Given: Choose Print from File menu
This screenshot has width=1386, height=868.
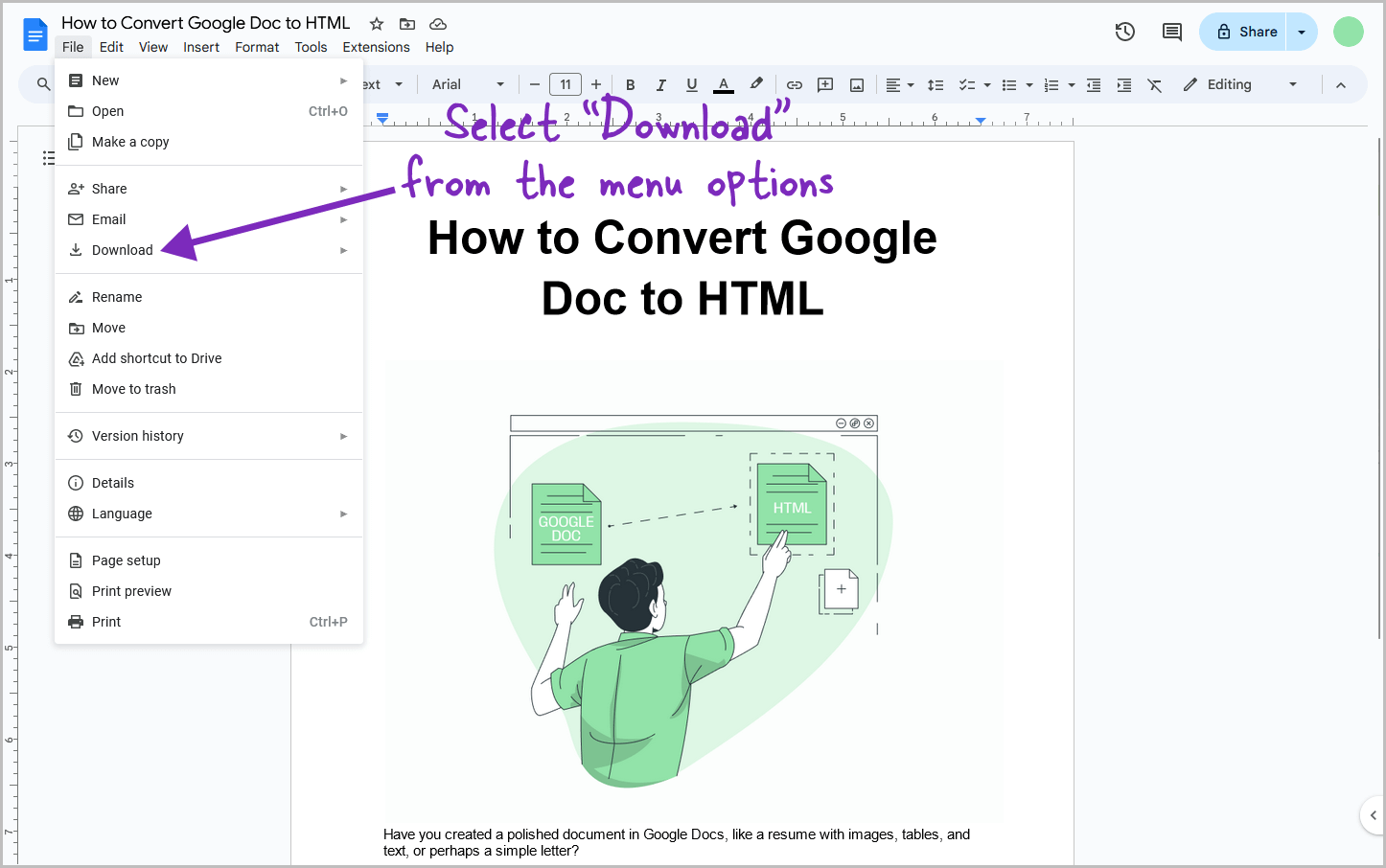Looking at the screenshot, I should click(209, 622).
